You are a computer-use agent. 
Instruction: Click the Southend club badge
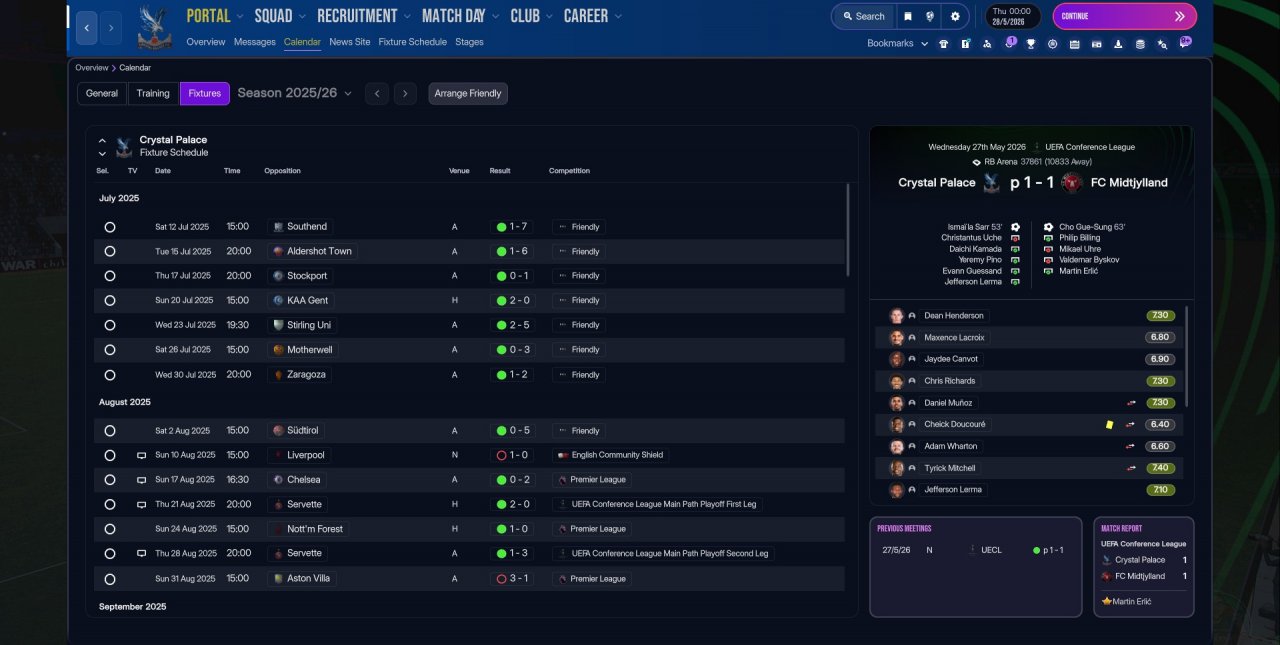click(x=278, y=227)
